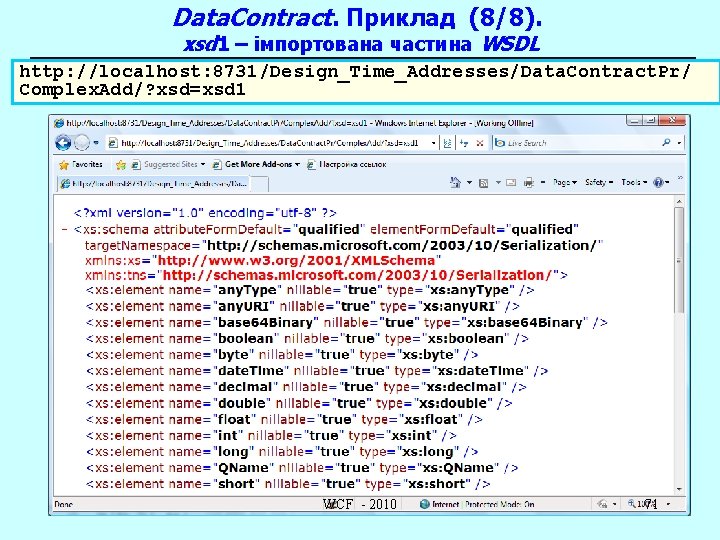Refresh the page with the Refresh icon
720x540 pixels.
(x=464, y=143)
